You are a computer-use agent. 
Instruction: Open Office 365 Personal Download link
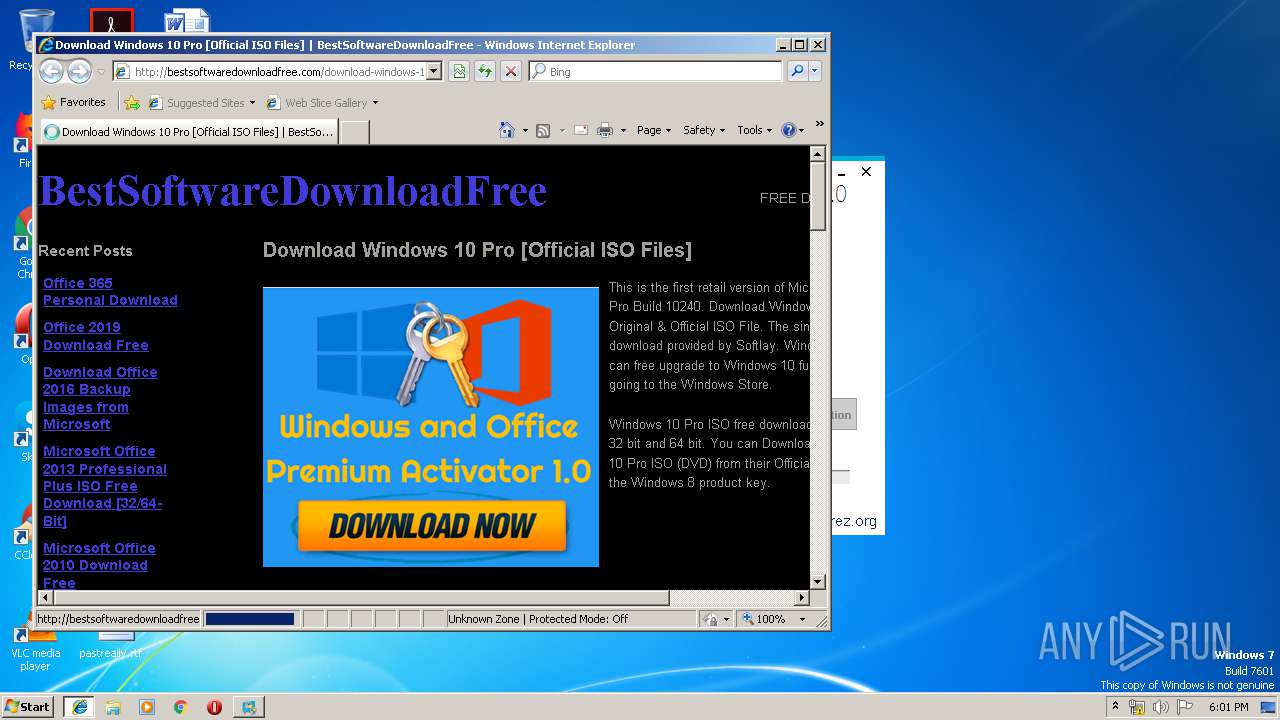point(110,291)
